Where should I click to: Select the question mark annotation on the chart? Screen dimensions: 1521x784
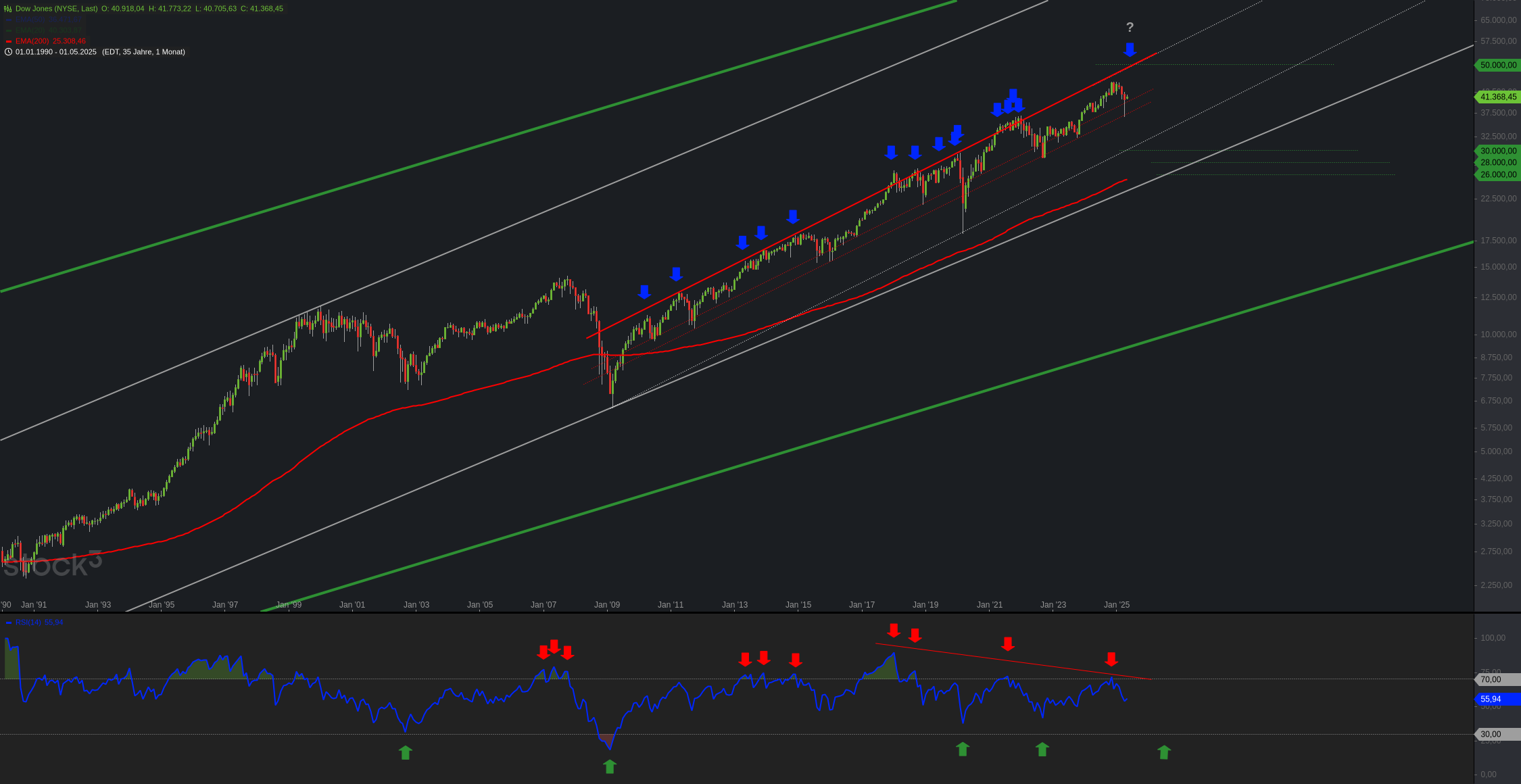(x=1130, y=28)
